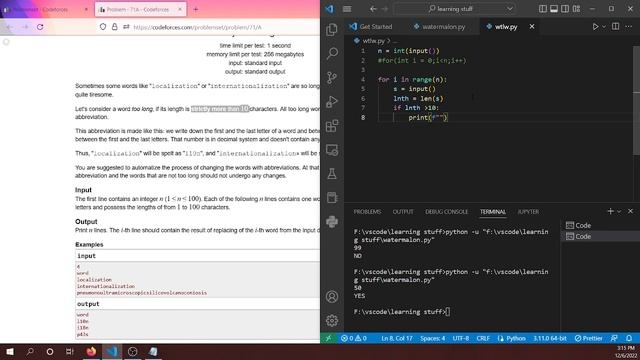Go forward in VS Code navigation history
Image resolution: width=640 pixels, height=360 pixels.
click(384, 9)
